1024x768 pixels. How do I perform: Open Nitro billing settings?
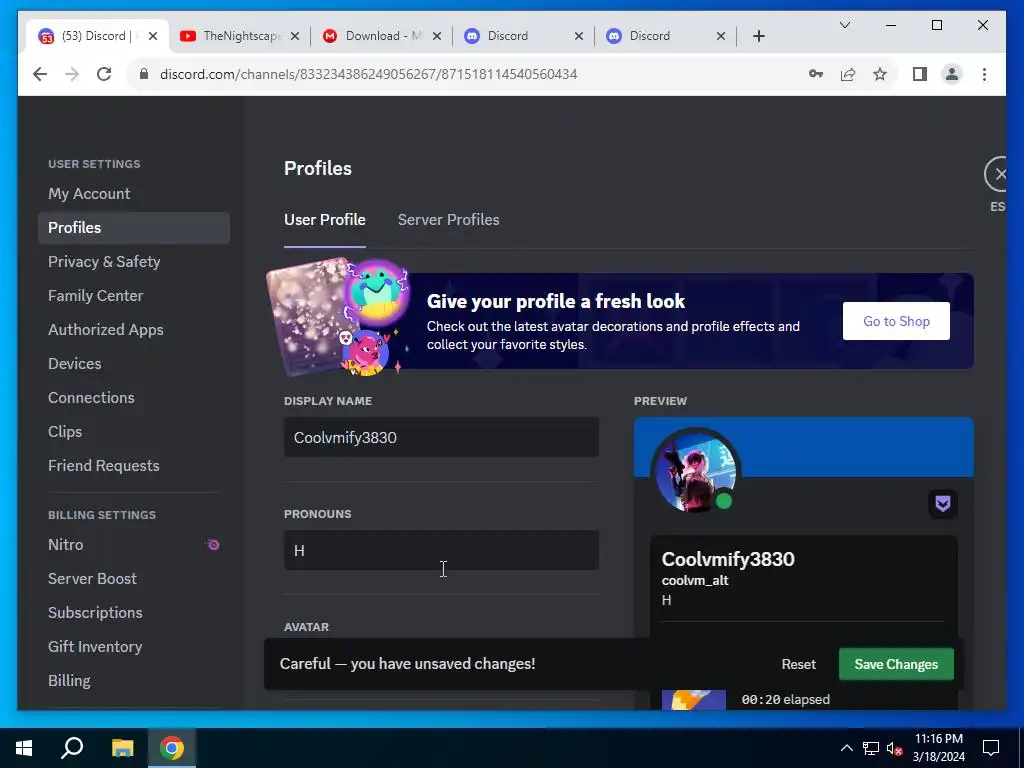click(134, 545)
